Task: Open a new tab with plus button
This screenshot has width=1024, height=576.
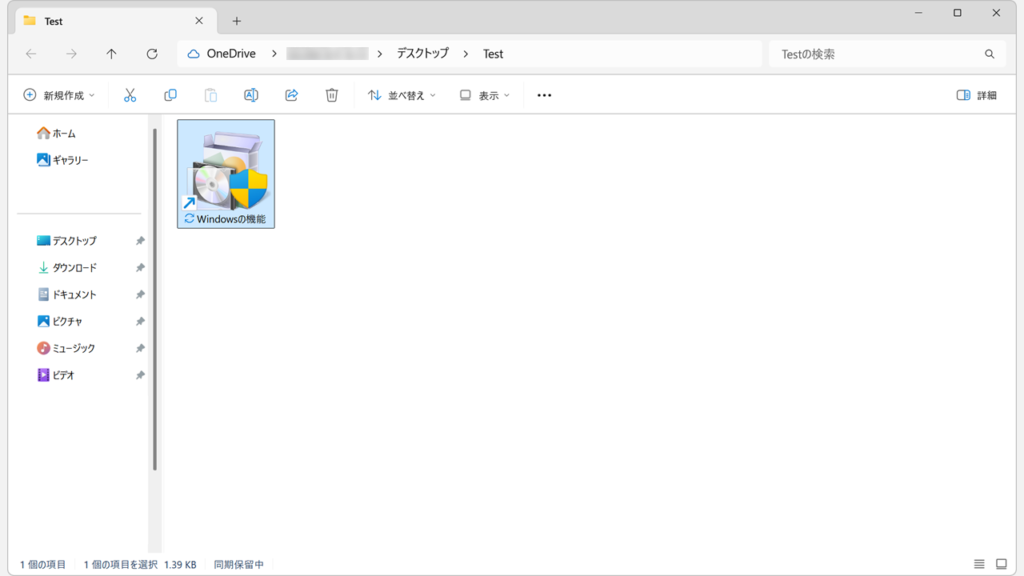Action: (x=237, y=21)
